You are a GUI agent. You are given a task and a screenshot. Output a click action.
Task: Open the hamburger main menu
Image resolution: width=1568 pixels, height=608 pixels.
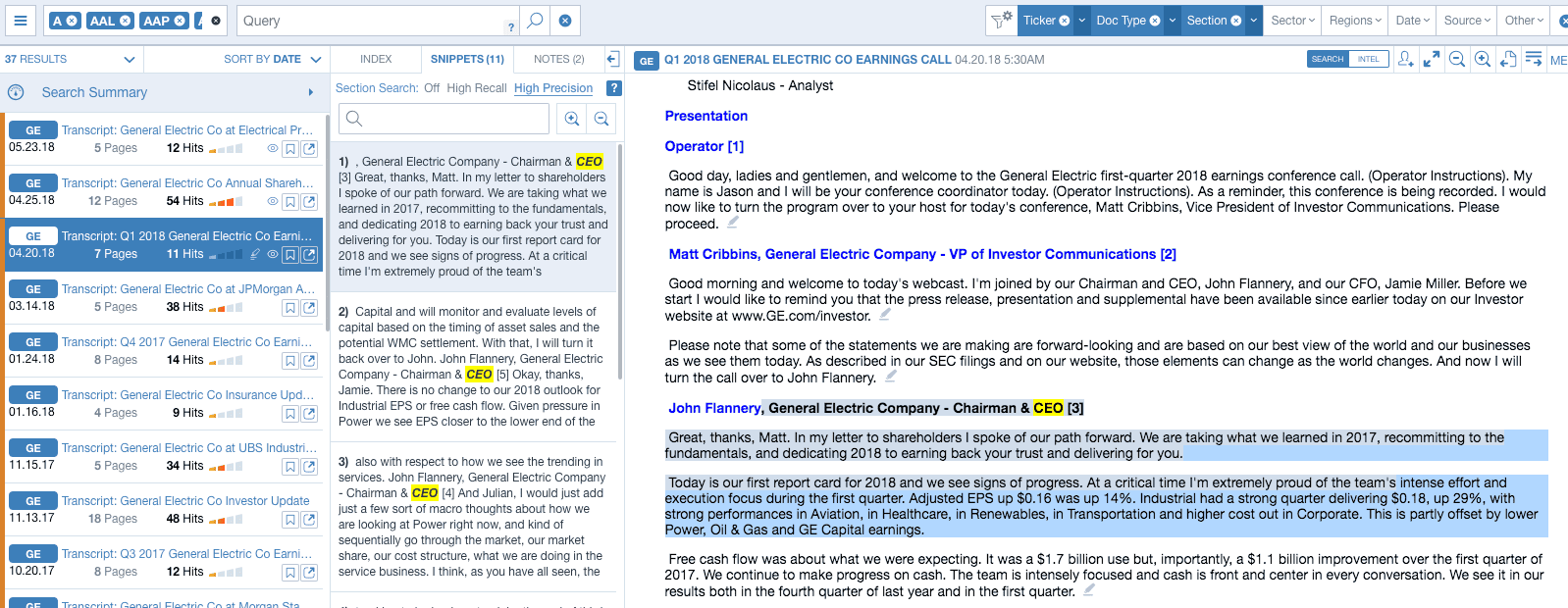(20, 21)
